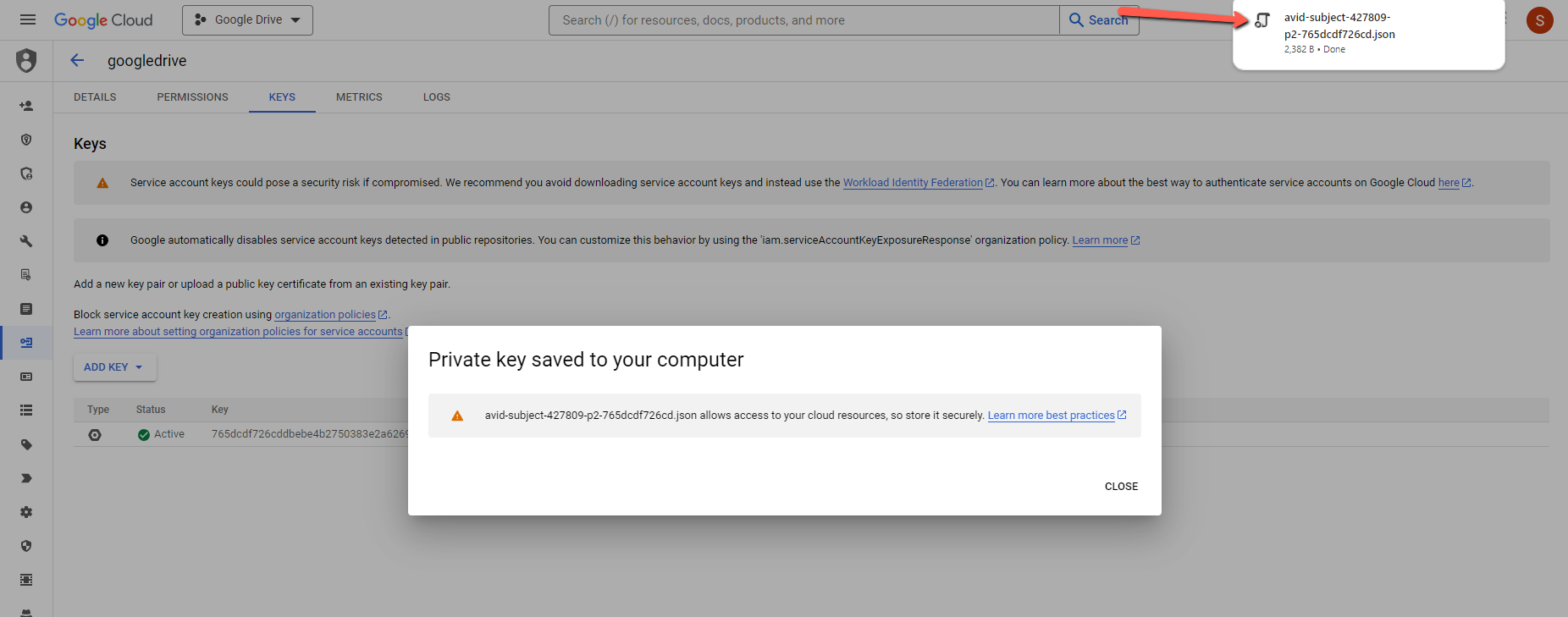Open the IAM add-person sidebar icon
The image size is (1568, 617).
point(26,106)
